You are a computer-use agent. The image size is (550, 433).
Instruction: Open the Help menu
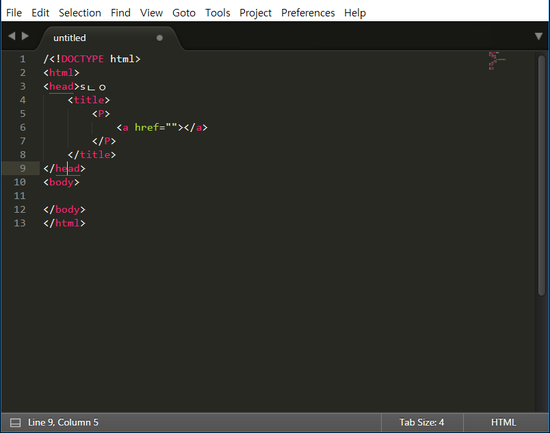[355, 13]
